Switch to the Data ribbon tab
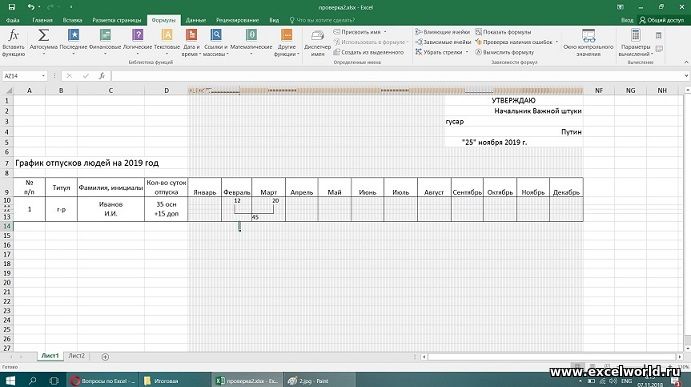 (x=196, y=20)
